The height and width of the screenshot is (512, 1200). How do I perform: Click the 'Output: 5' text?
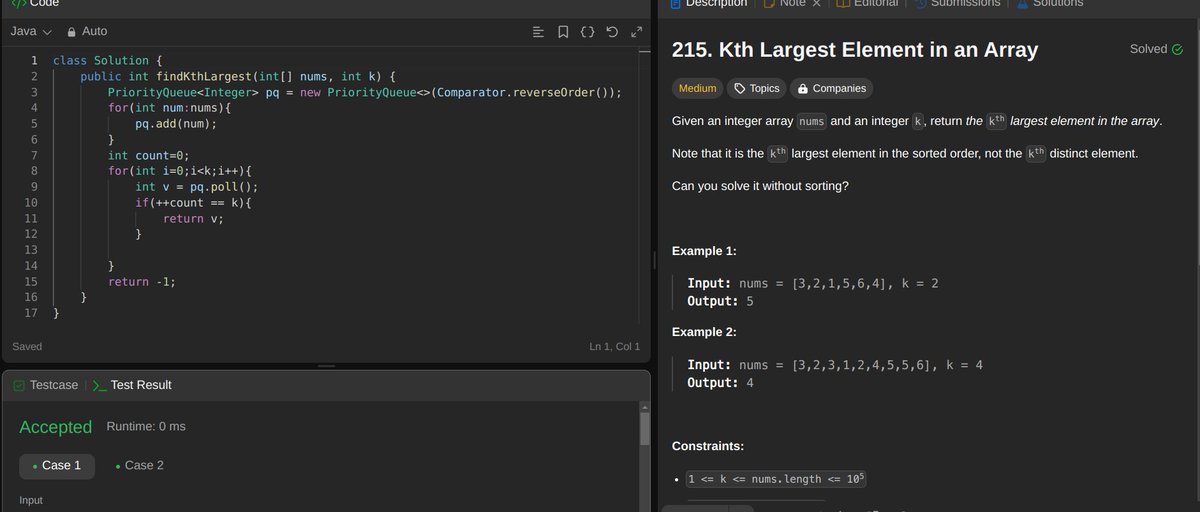point(721,301)
